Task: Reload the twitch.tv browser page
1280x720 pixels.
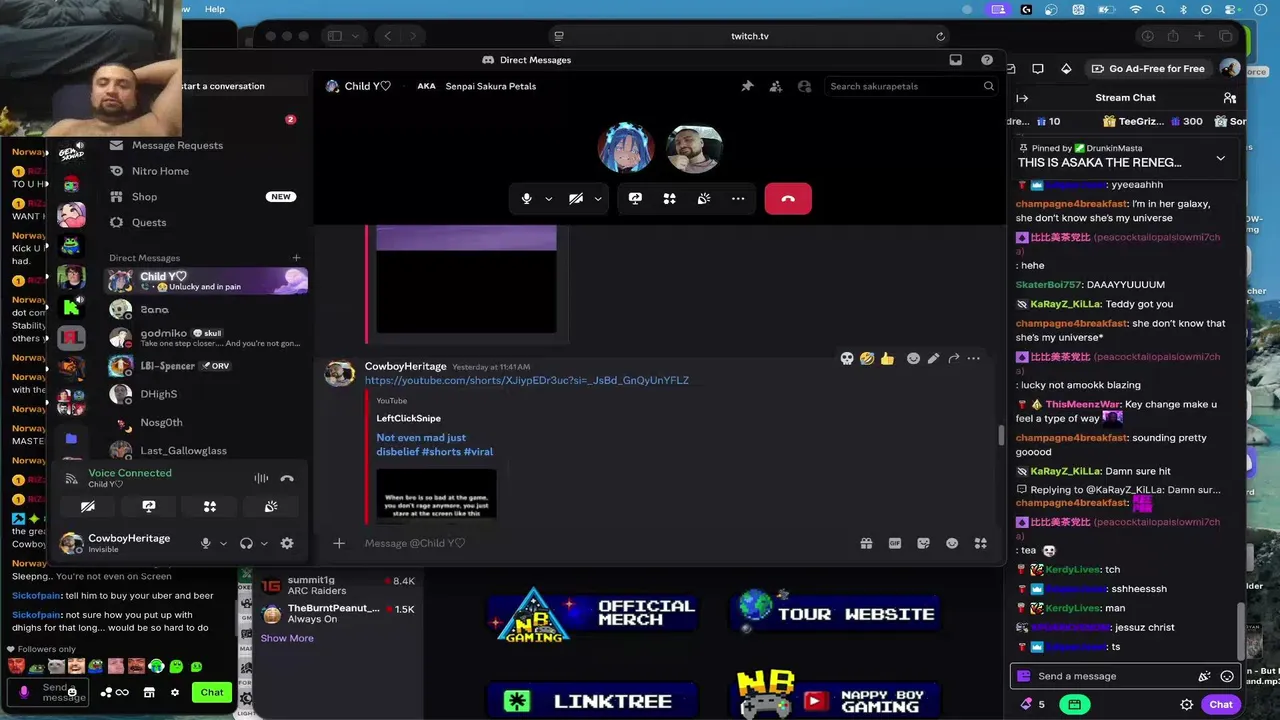Action: (x=940, y=36)
